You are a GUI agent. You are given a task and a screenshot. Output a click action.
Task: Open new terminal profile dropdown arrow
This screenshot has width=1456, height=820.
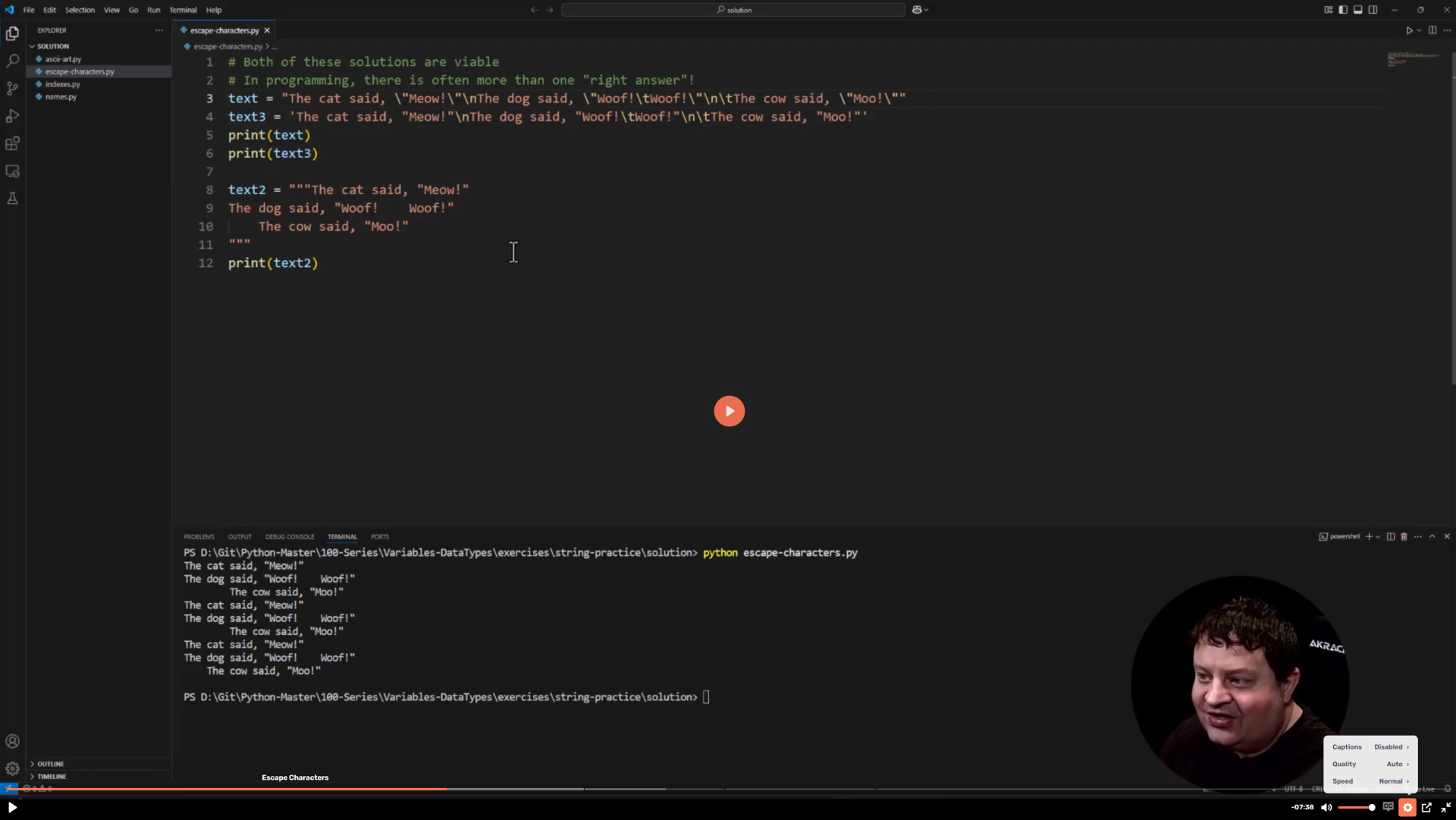1378,536
